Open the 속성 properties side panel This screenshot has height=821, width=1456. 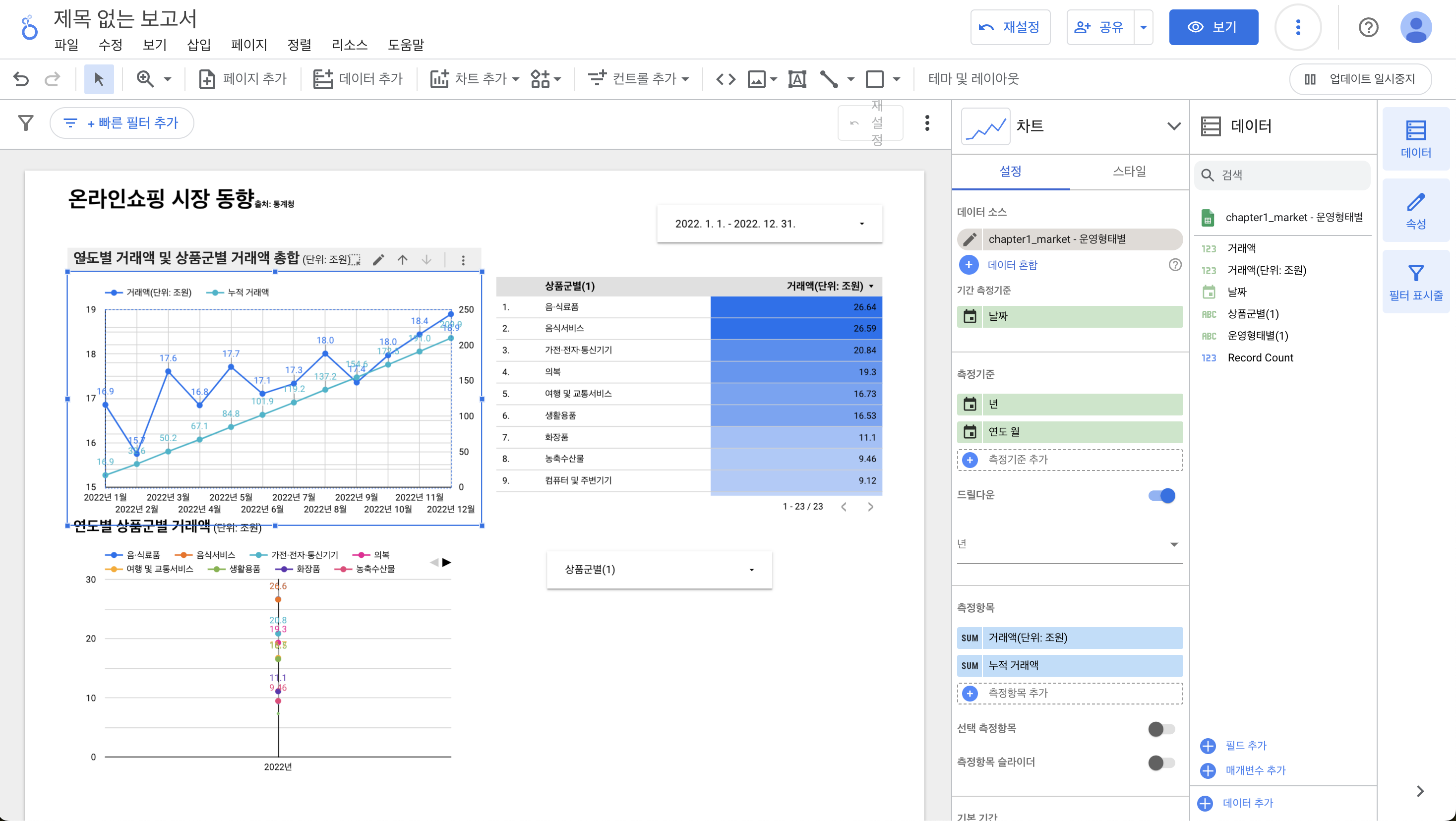1415,210
